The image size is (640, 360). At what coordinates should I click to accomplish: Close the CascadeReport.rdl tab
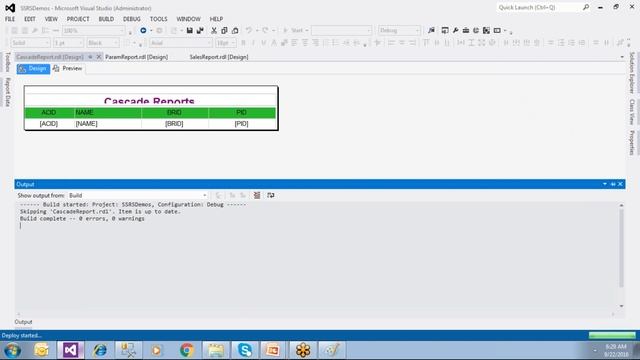pos(98,57)
